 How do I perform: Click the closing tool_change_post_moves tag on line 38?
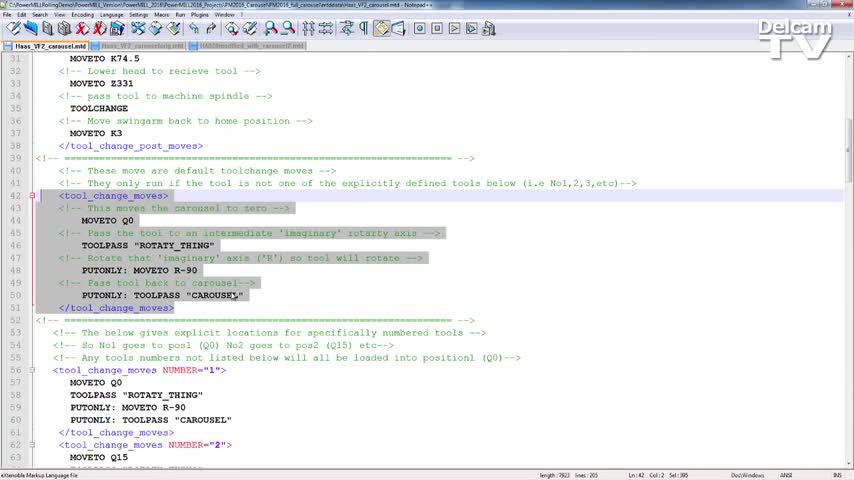(x=131, y=146)
